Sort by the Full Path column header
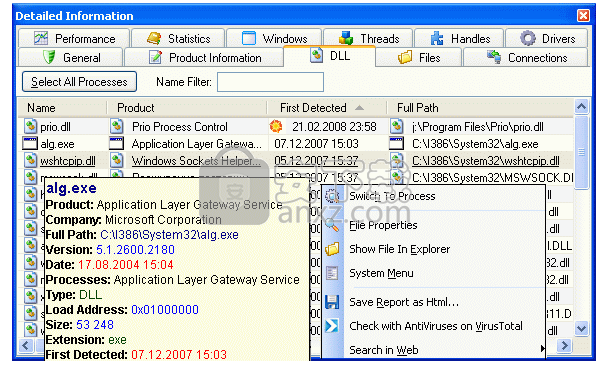The width and height of the screenshot is (614, 374). (x=480, y=108)
